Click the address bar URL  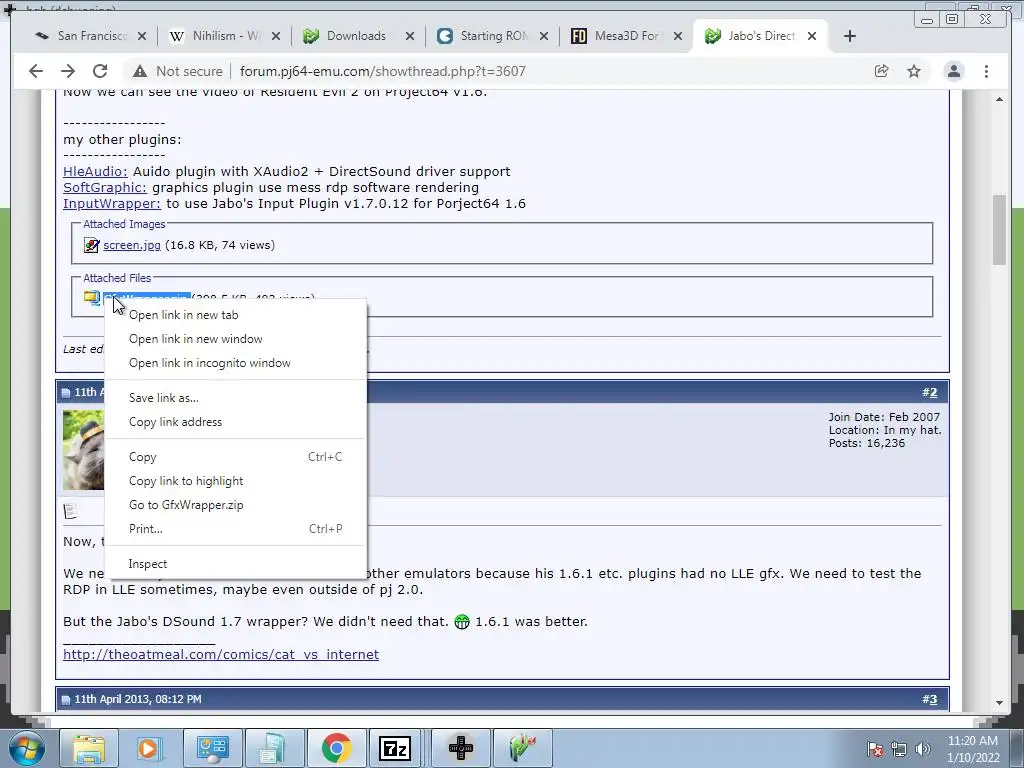click(x=383, y=71)
